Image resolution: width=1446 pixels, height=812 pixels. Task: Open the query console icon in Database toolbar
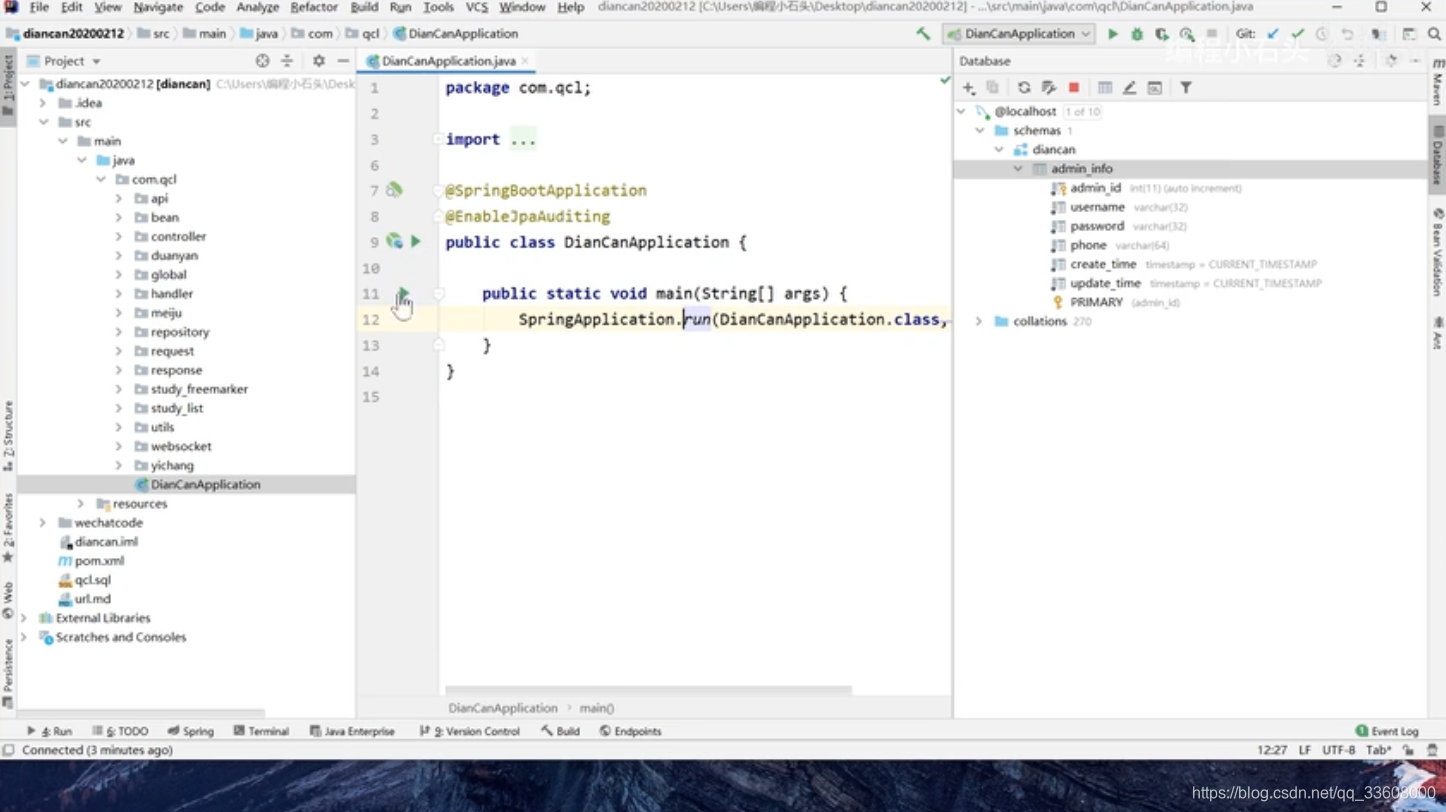click(x=1154, y=88)
